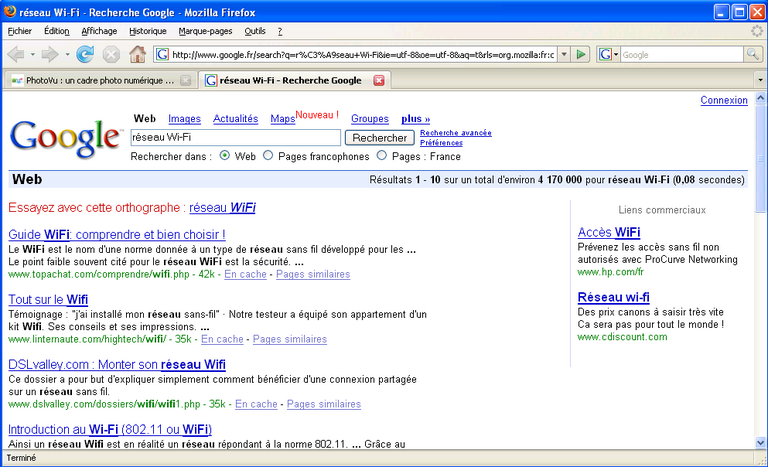
Task: Open Pages similaires for linternaute.com result
Action: [x=290, y=339]
